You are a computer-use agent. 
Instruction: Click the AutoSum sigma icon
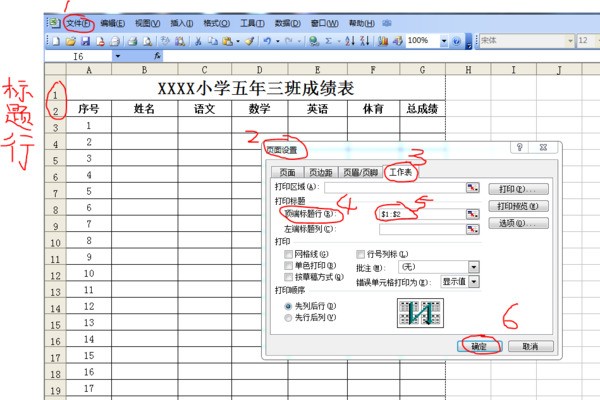[x=328, y=41]
